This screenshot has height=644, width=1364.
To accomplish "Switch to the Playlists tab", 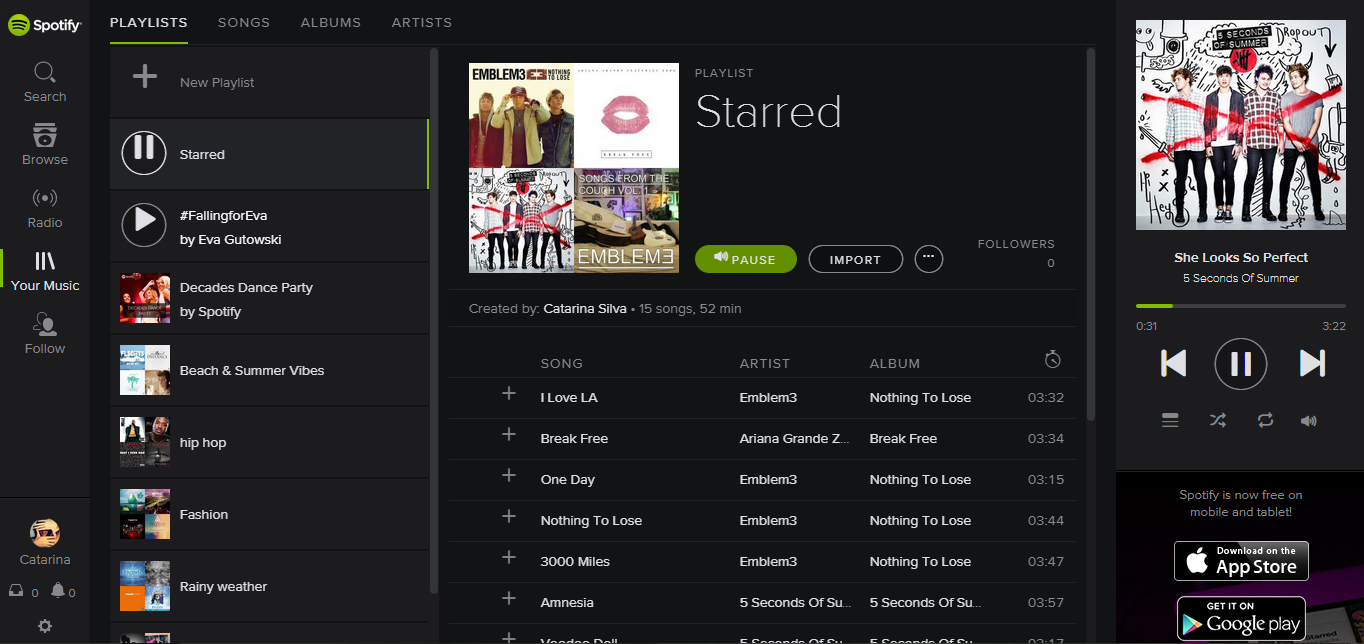I will coord(149,22).
